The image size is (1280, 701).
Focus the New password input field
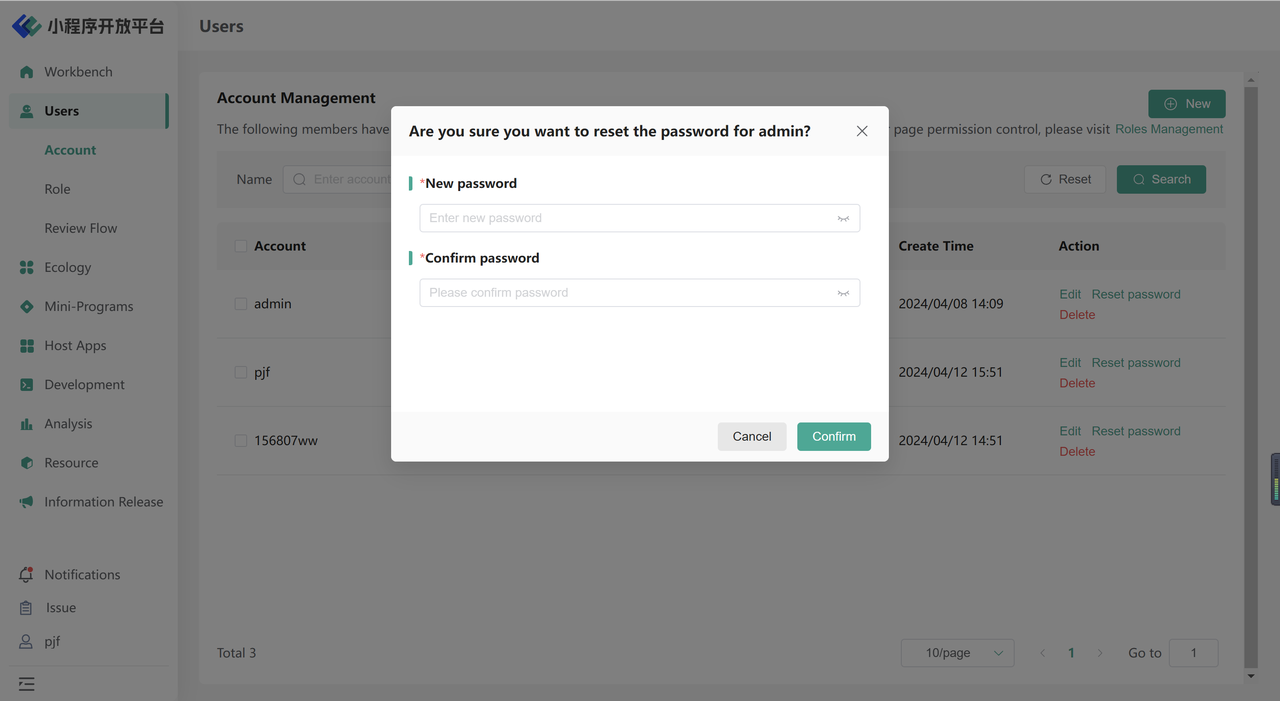point(640,218)
